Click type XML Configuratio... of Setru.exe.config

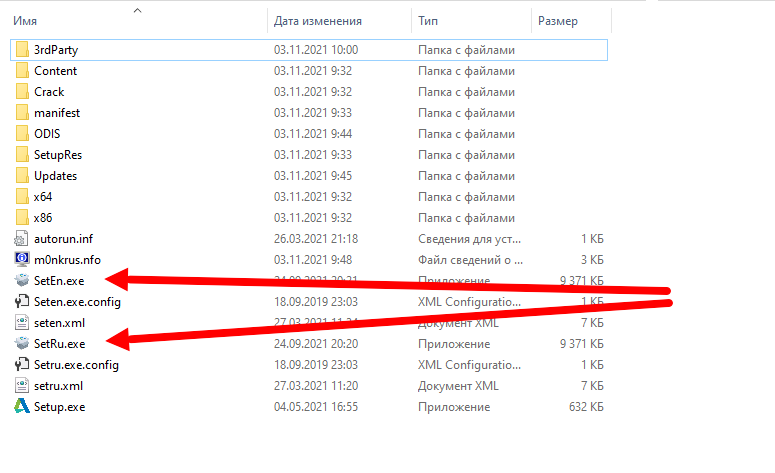pos(470,365)
